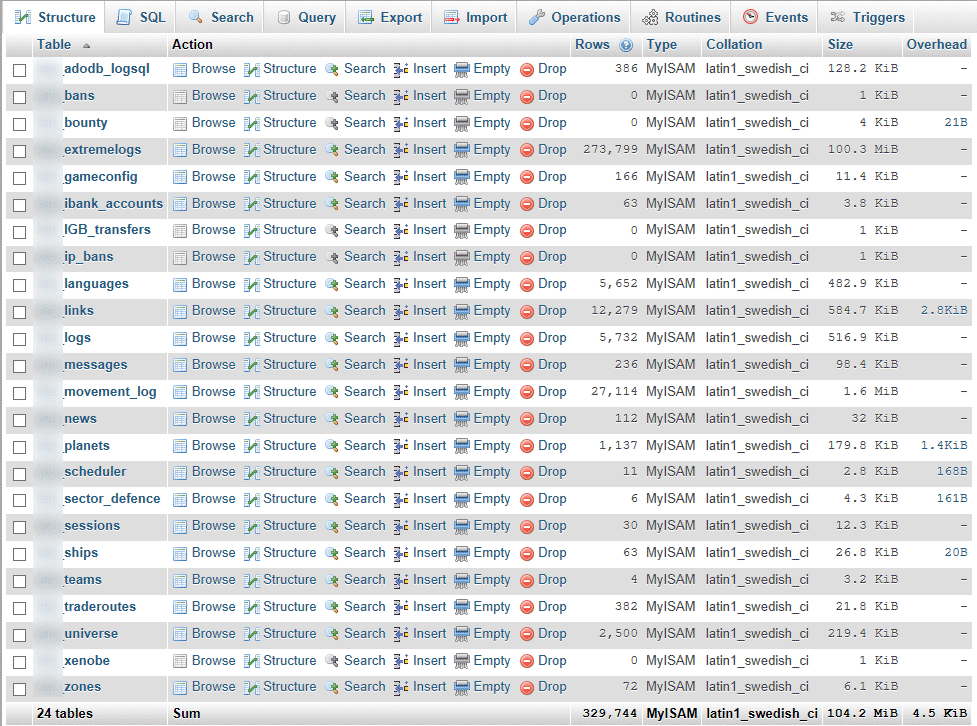Screen dimensions: 977x726
Task: Check the extremelogs row checkbox
Action: click(x=19, y=151)
